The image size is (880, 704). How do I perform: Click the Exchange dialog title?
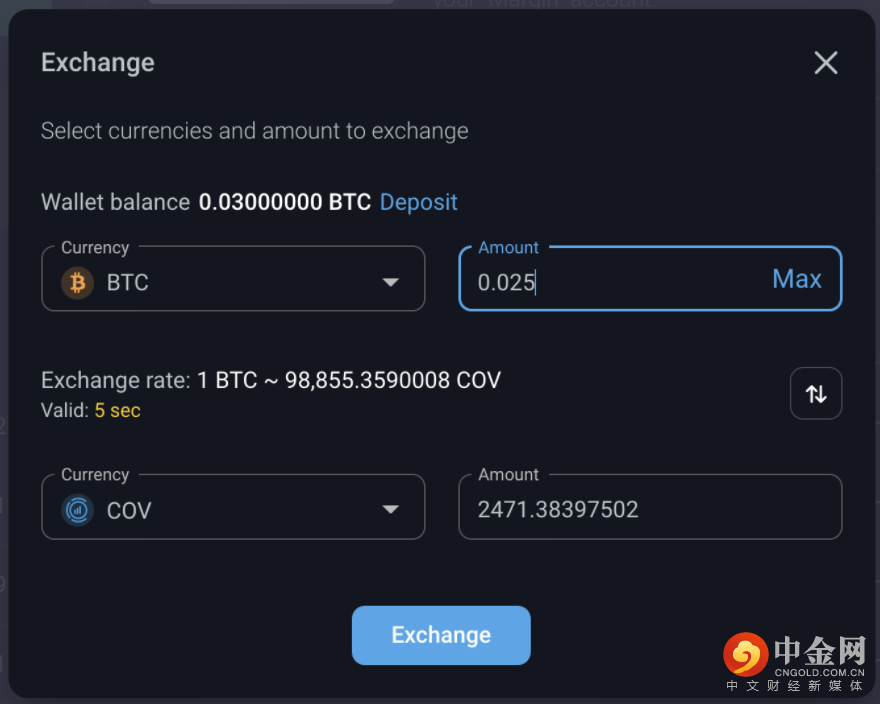98,63
